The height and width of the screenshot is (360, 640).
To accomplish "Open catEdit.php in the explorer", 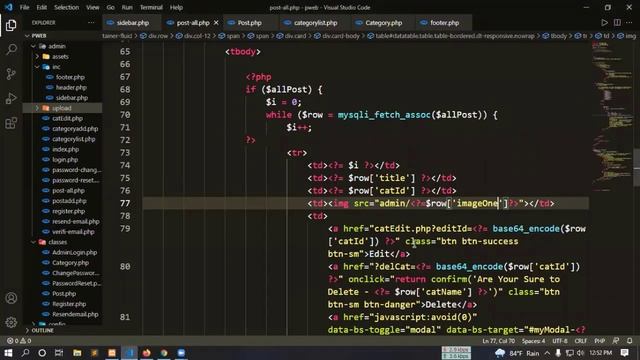I will pos(67,118).
